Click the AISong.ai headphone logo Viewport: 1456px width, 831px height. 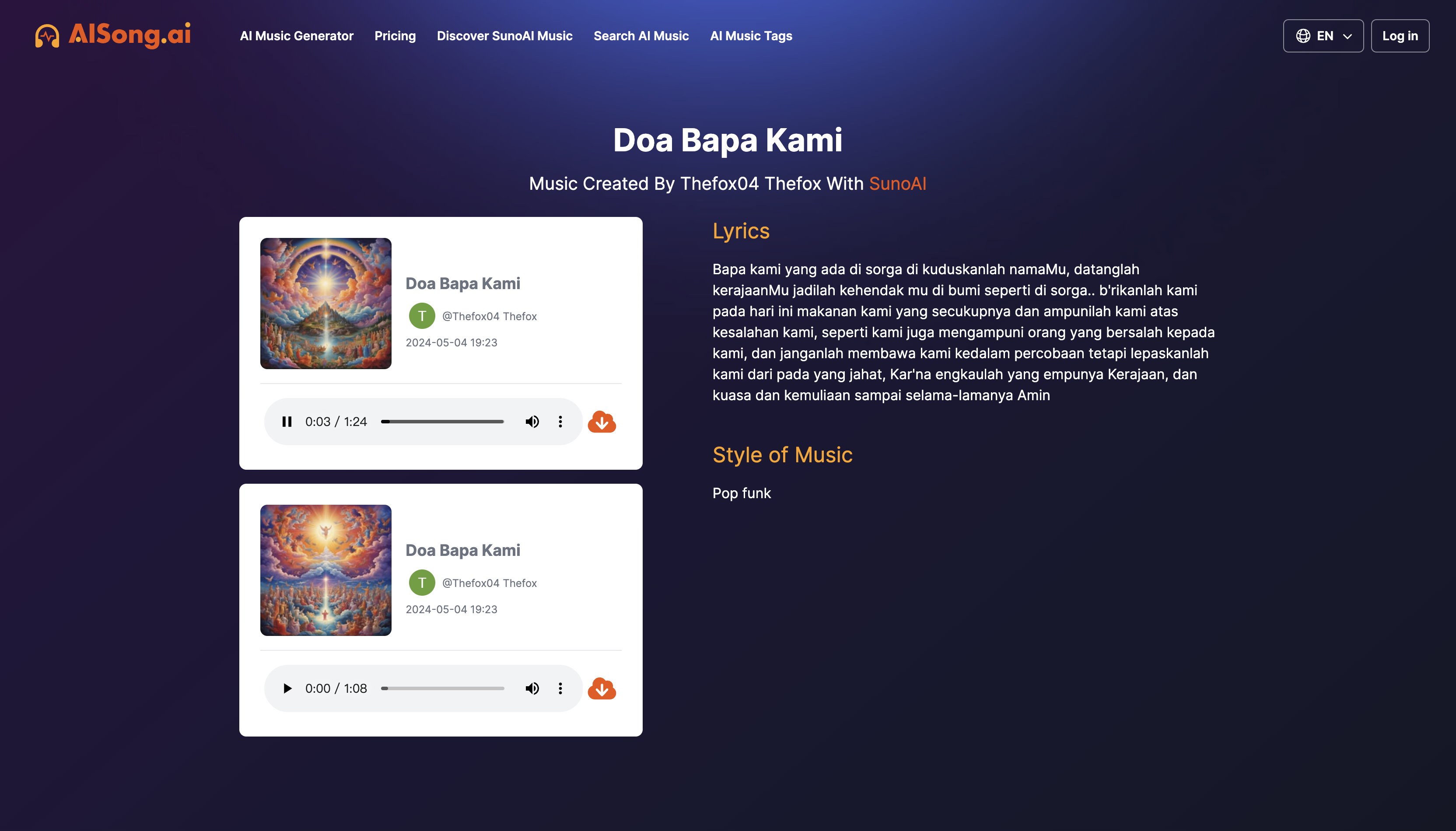click(x=47, y=35)
